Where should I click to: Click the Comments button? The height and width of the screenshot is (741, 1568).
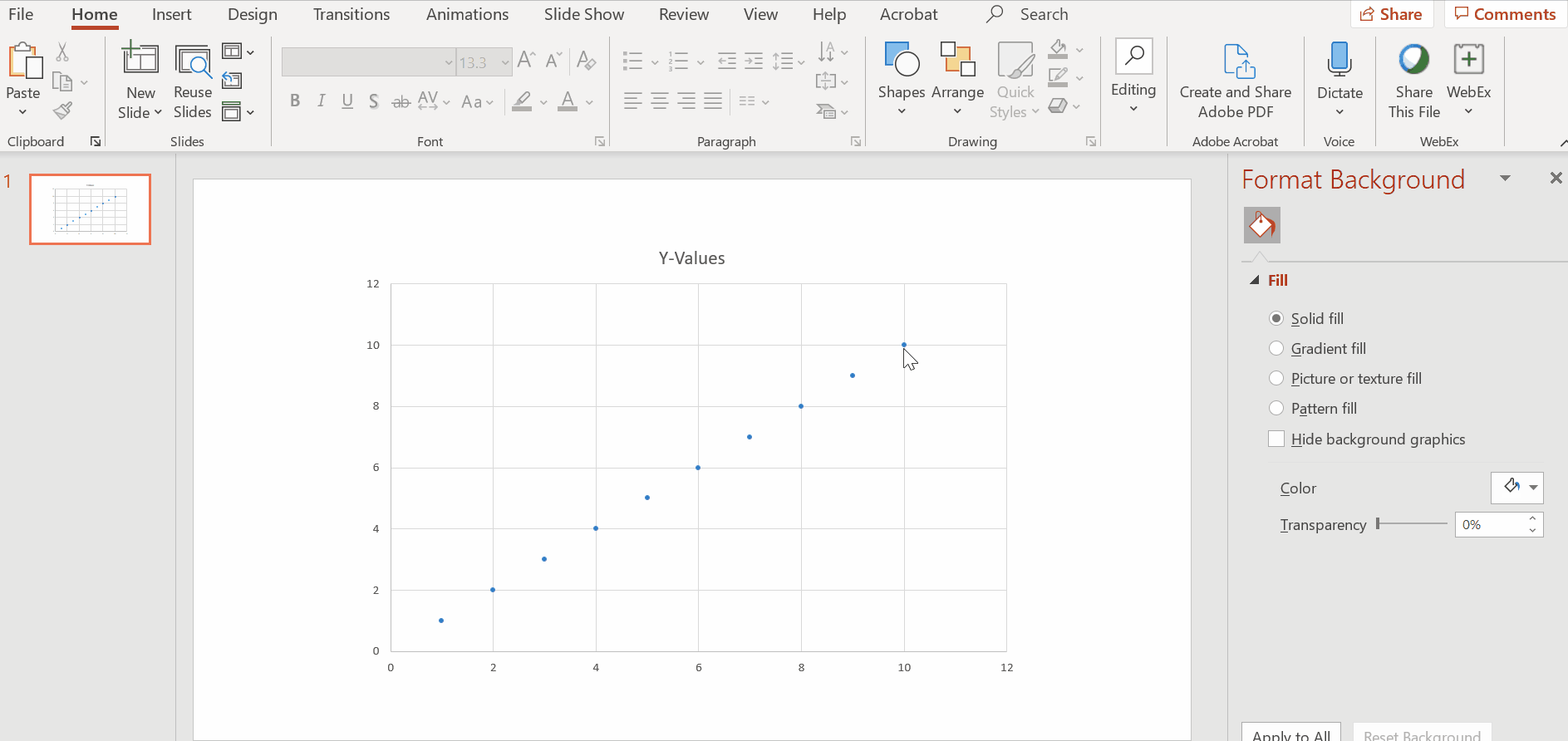click(x=1505, y=14)
